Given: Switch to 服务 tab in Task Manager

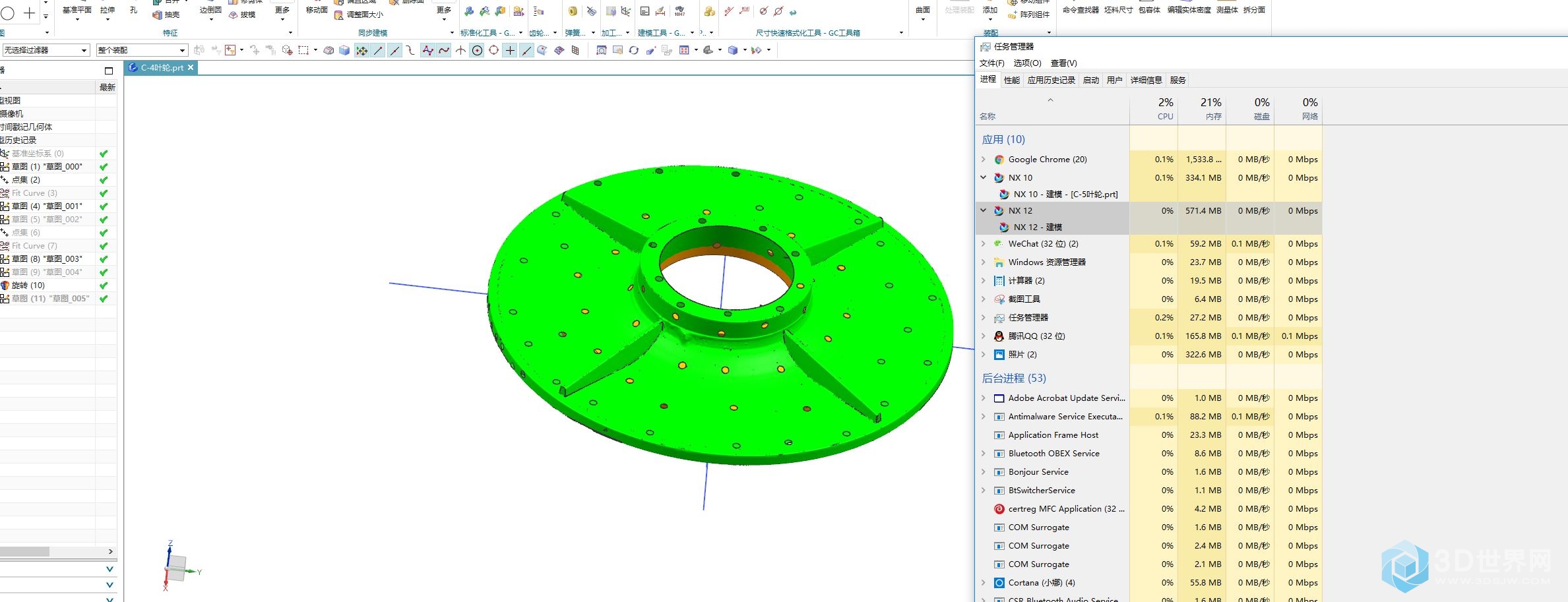Looking at the screenshot, I should click(x=1177, y=80).
